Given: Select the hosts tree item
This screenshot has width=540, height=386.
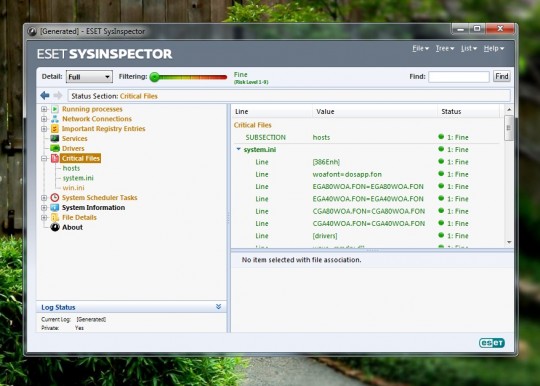Looking at the screenshot, I should pos(71,168).
